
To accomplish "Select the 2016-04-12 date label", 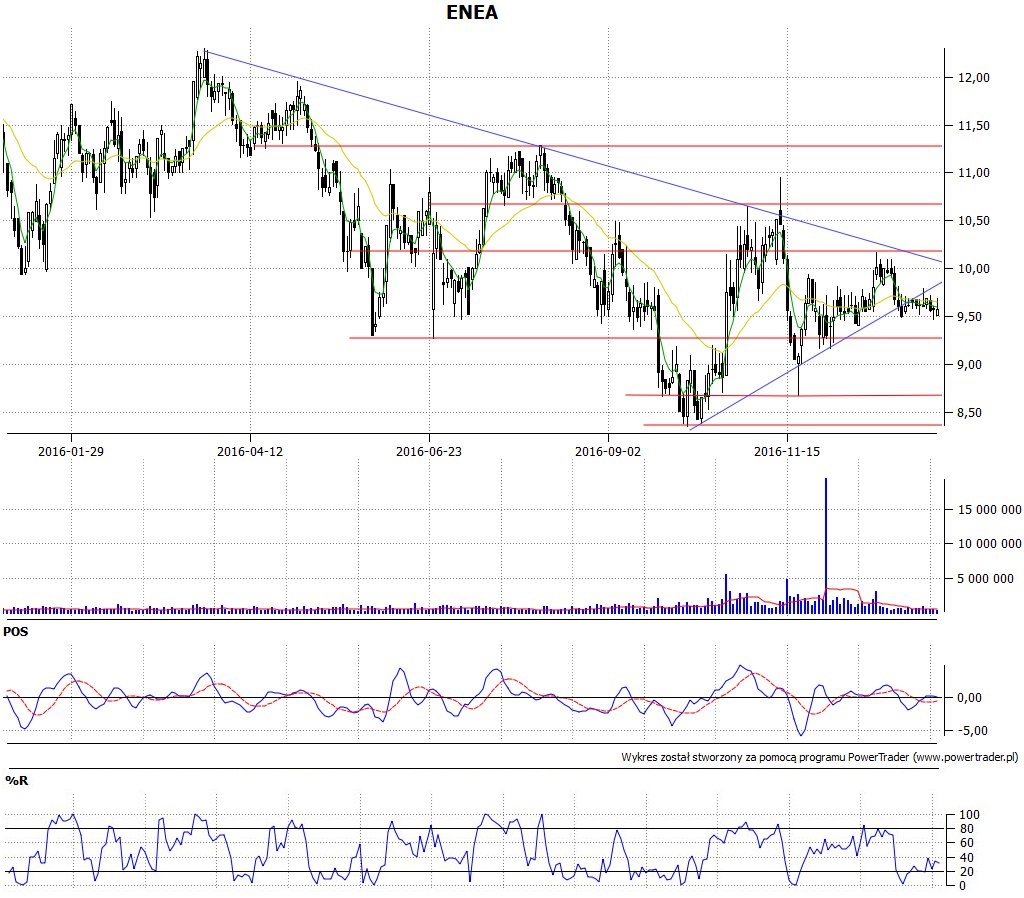I will 250,451.
